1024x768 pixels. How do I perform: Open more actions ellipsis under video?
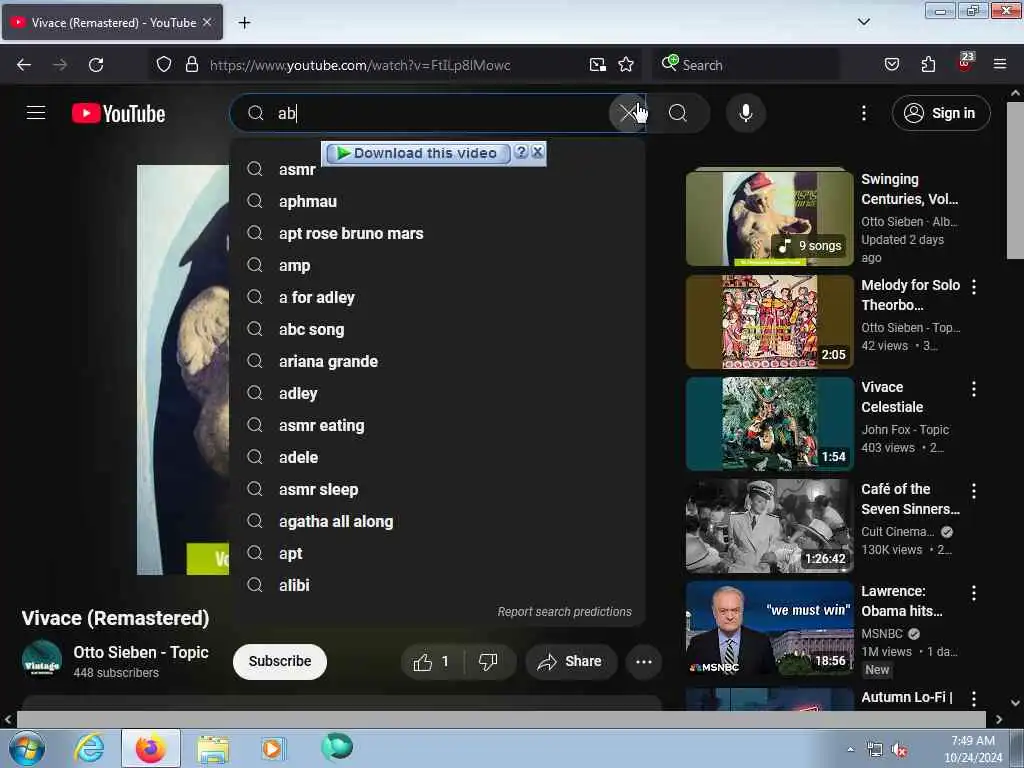coord(643,662)
